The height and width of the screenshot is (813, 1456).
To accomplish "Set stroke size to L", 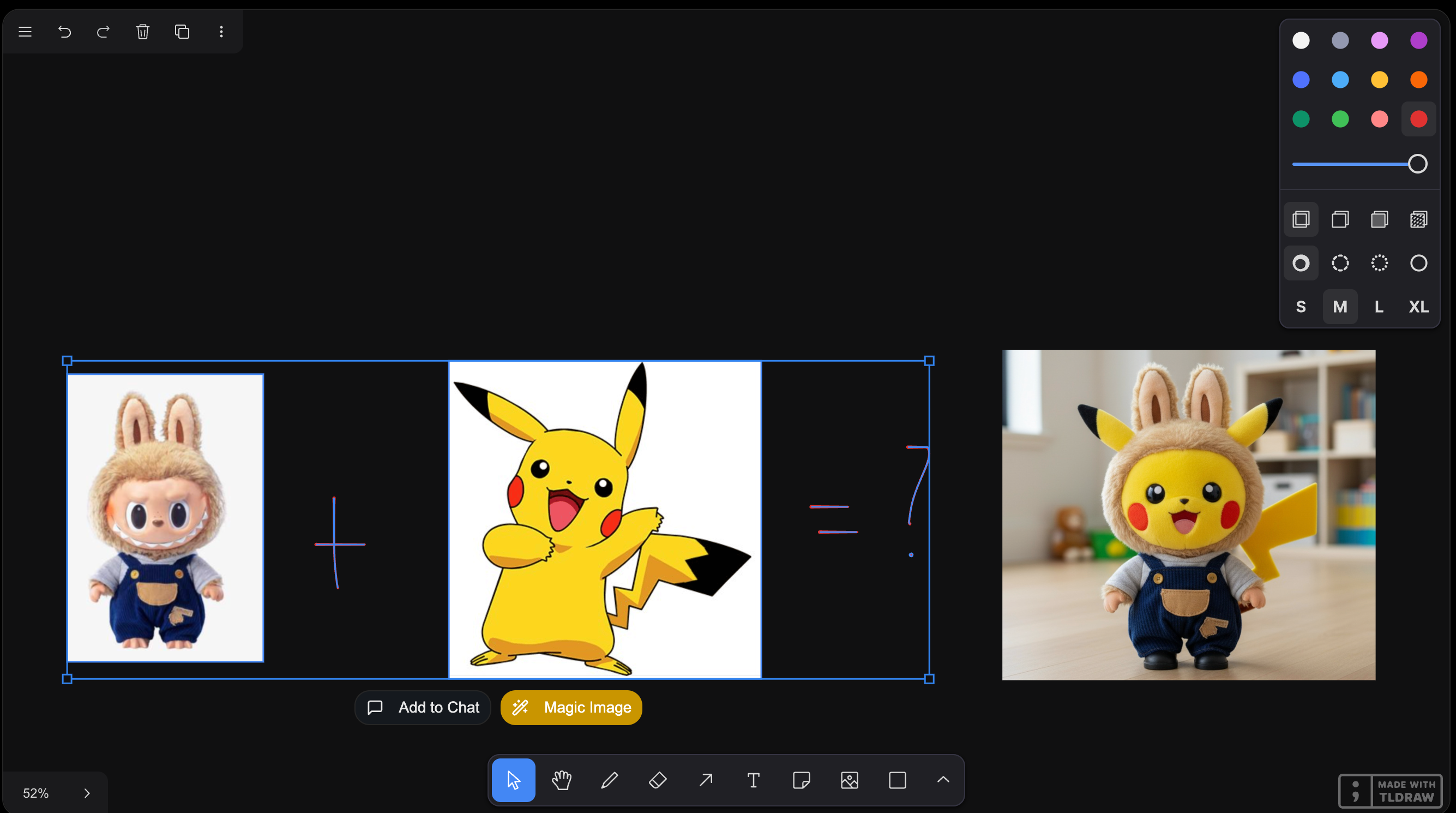I will 1380,307.
